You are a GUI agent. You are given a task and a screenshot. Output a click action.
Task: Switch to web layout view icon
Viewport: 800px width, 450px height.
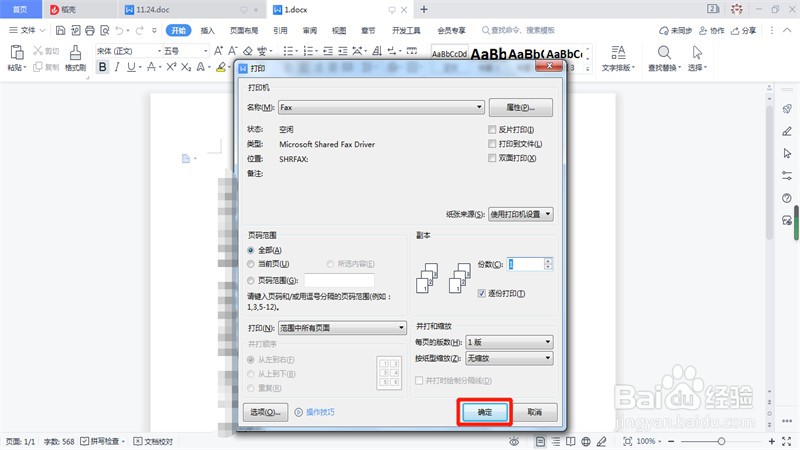pos(586,441)
